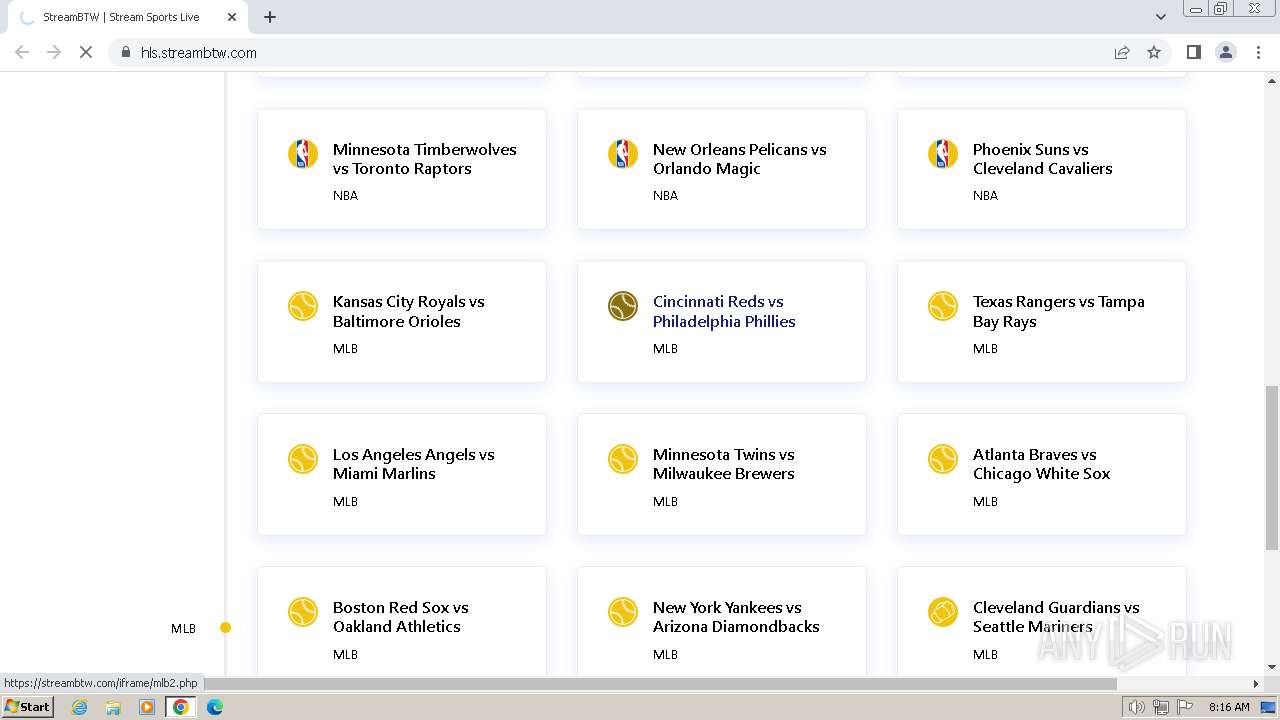Open Minnesota Timberwolves vs Toronto Raptors stream
The height and width of the screenshot is (720, 1280).
425,159
